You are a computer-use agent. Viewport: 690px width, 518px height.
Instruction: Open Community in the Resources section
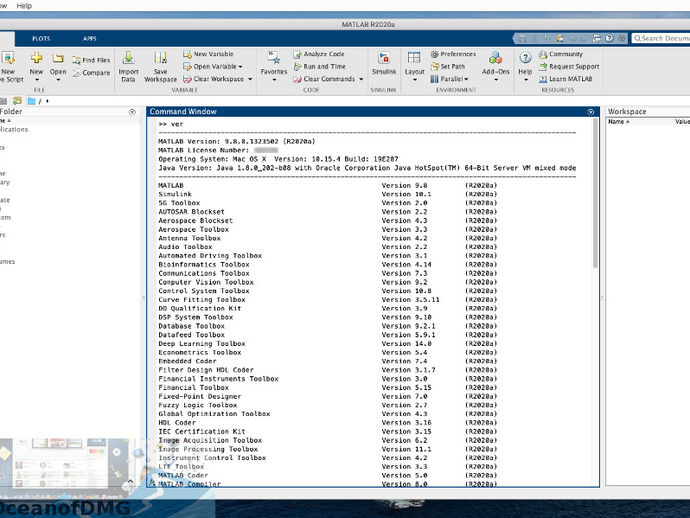pos(561,54)
